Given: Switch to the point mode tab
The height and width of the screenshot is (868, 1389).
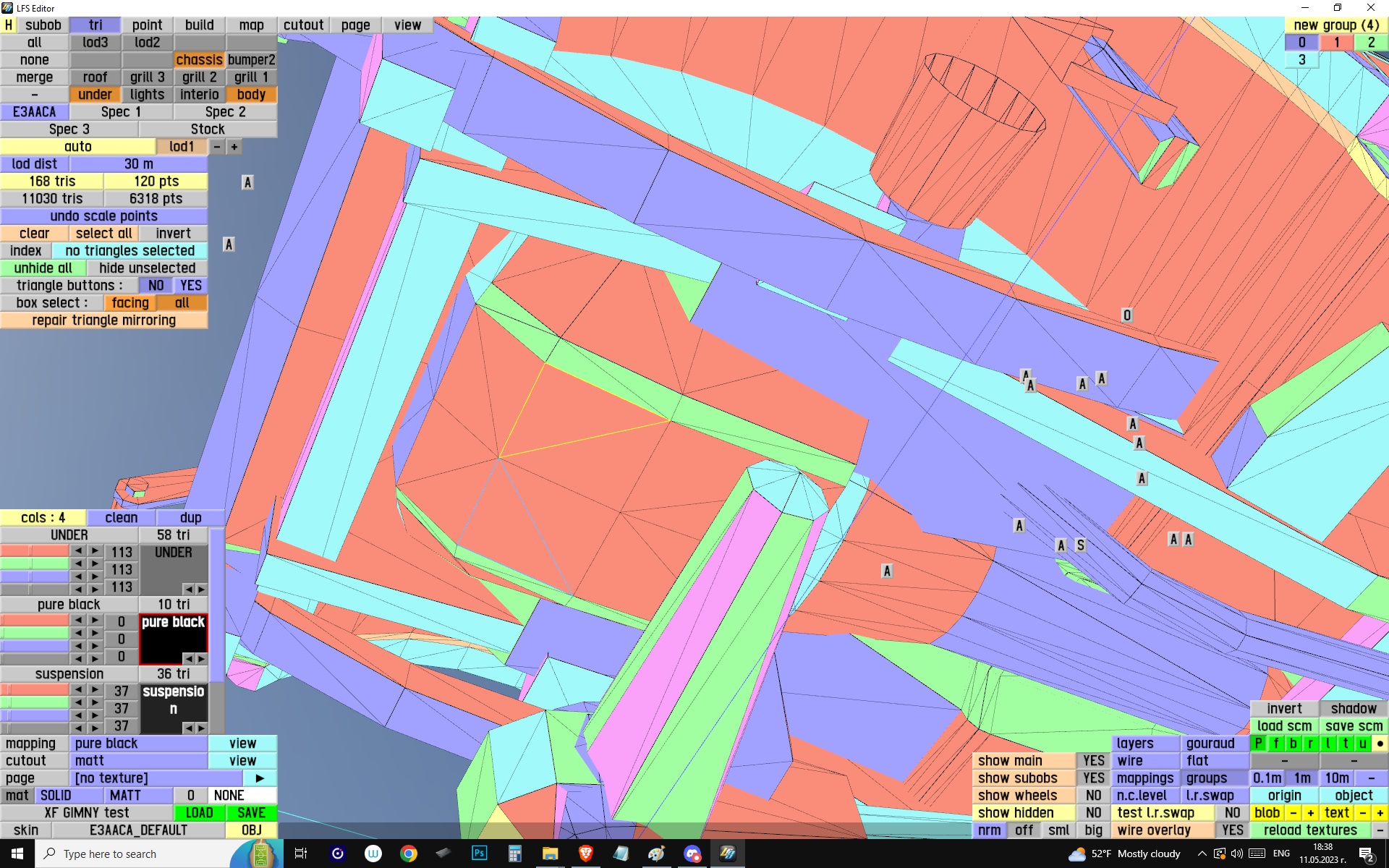Looking at the screenshot, I should click(x=147, y=25).
